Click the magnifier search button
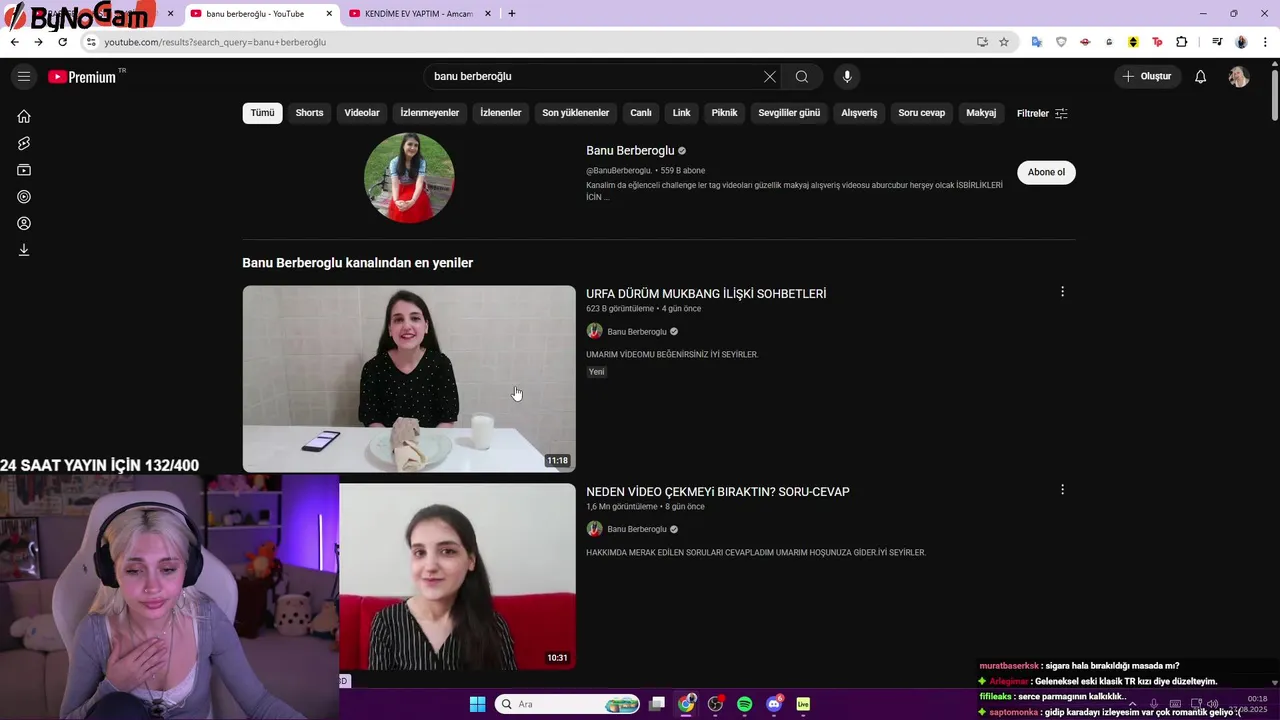1280x720 pixels. [802, 77]
